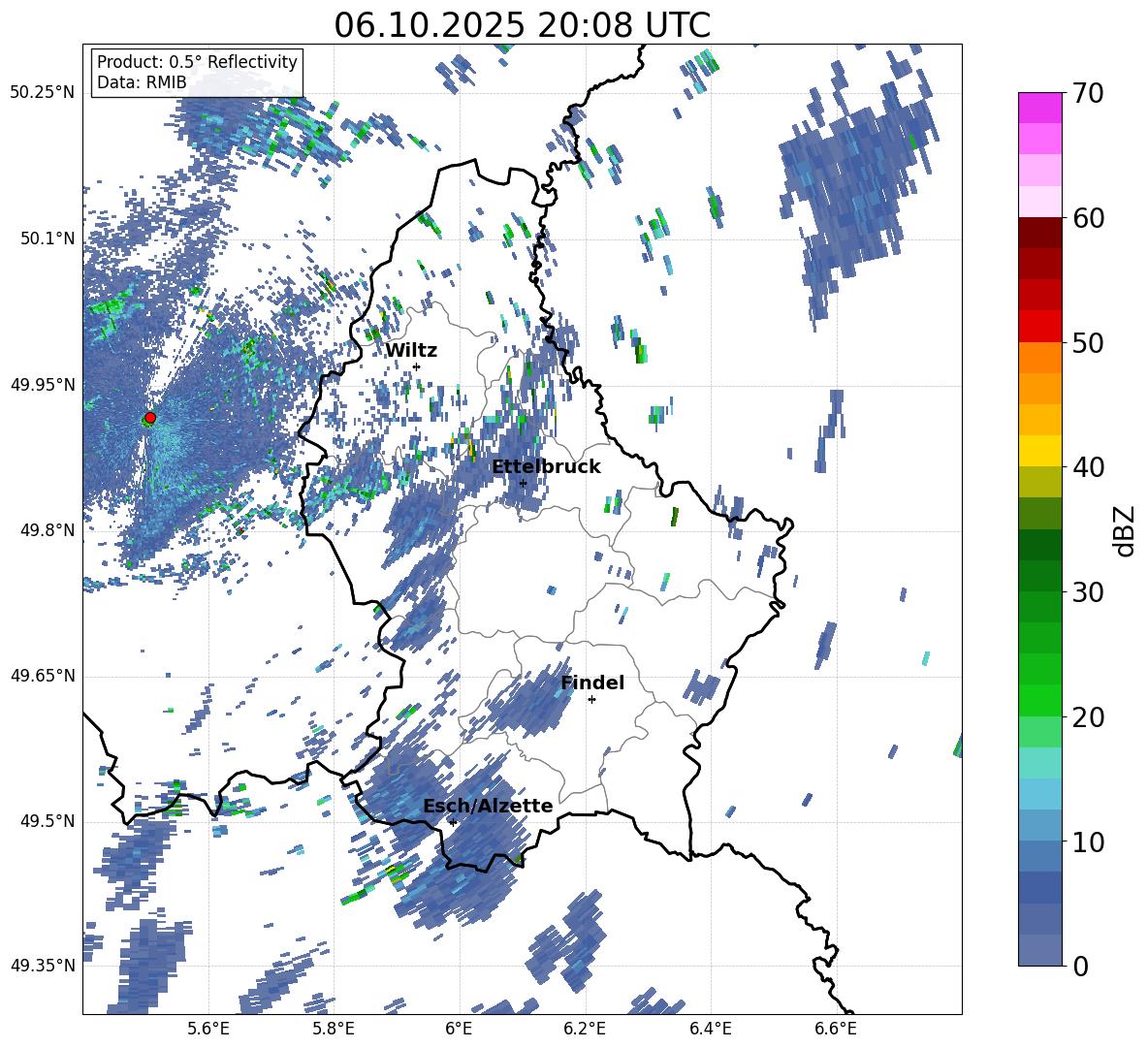Select the Esch/Alzette cross marker
The height and width of the screenshot is (1048, 1148).
[x=453, y=822]
